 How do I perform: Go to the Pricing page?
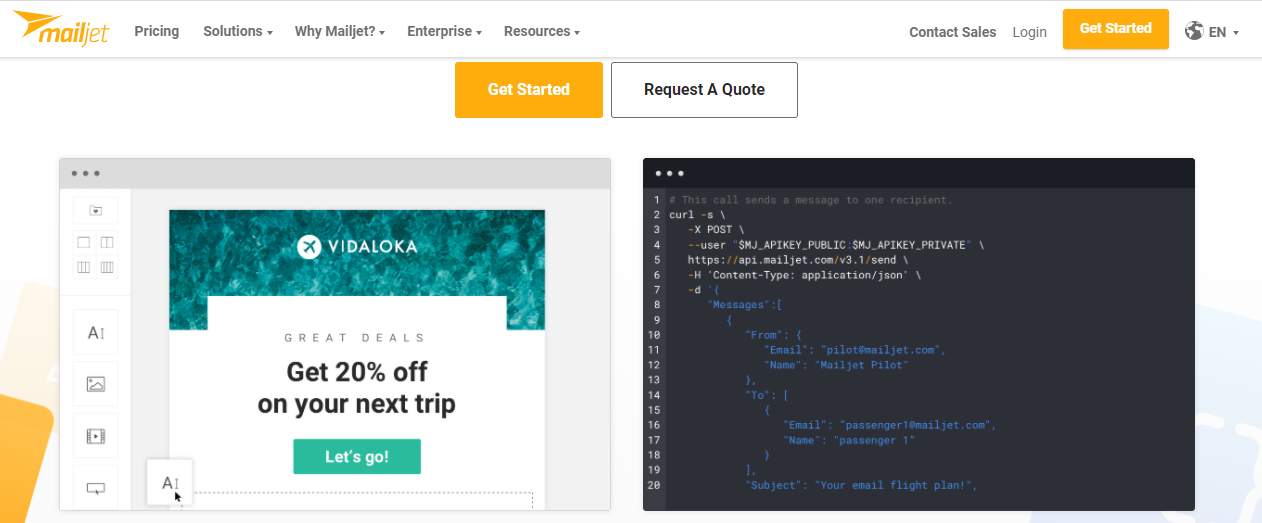tap(157, 31)
